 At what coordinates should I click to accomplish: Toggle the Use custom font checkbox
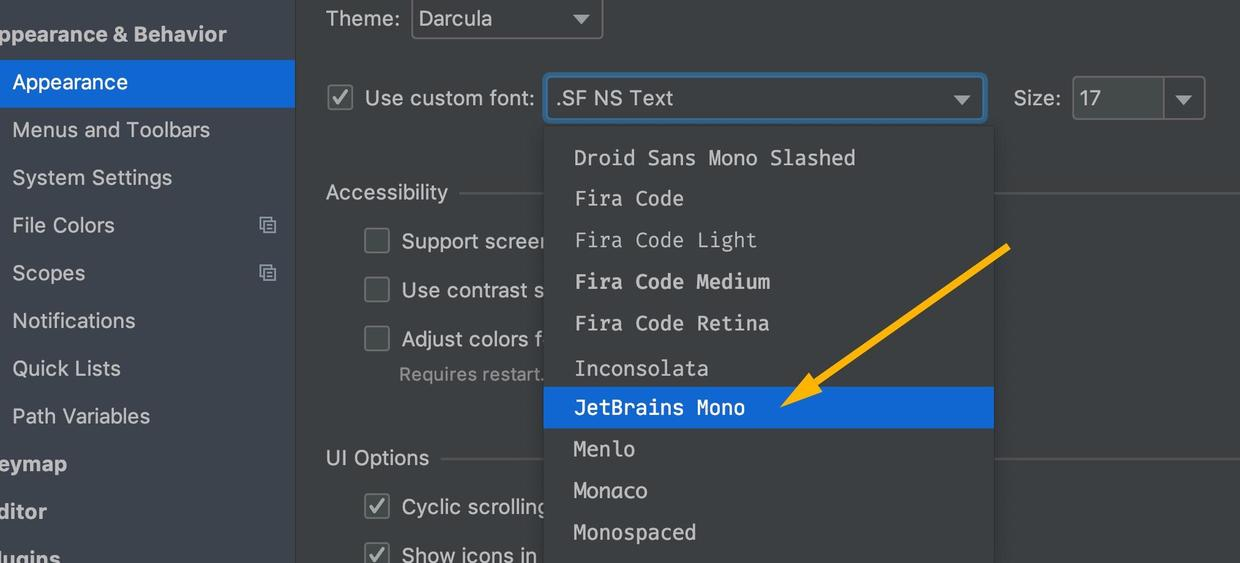(x=341, y=98)
